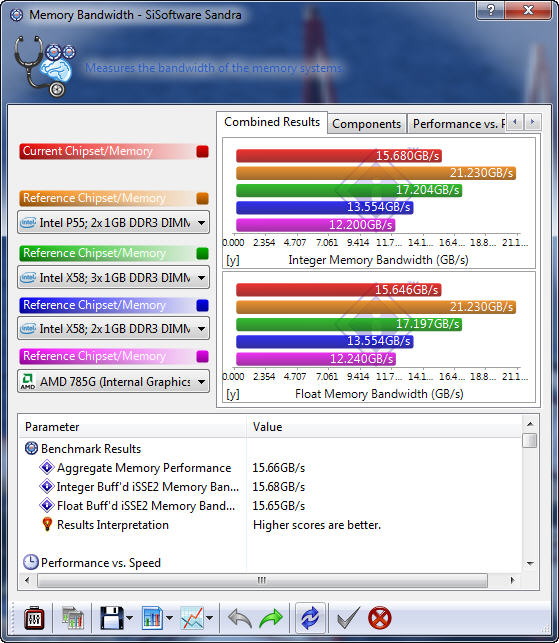The image size is (559, 643).
Task: Click the Integer Buff'd iSSE2 diamond icon
Action: coord(46,486)
